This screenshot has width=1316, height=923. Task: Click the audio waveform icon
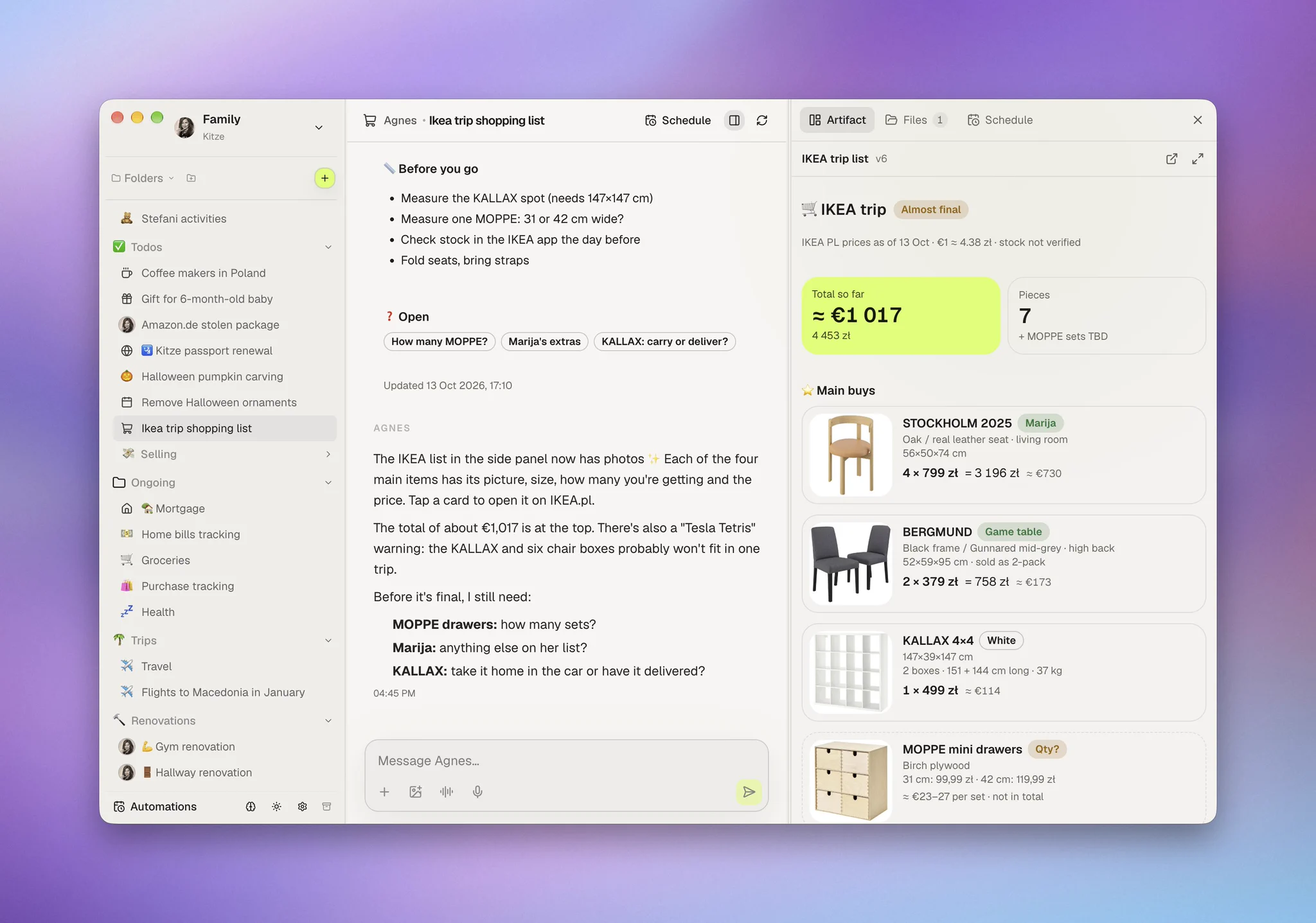[x=447, y=792]
